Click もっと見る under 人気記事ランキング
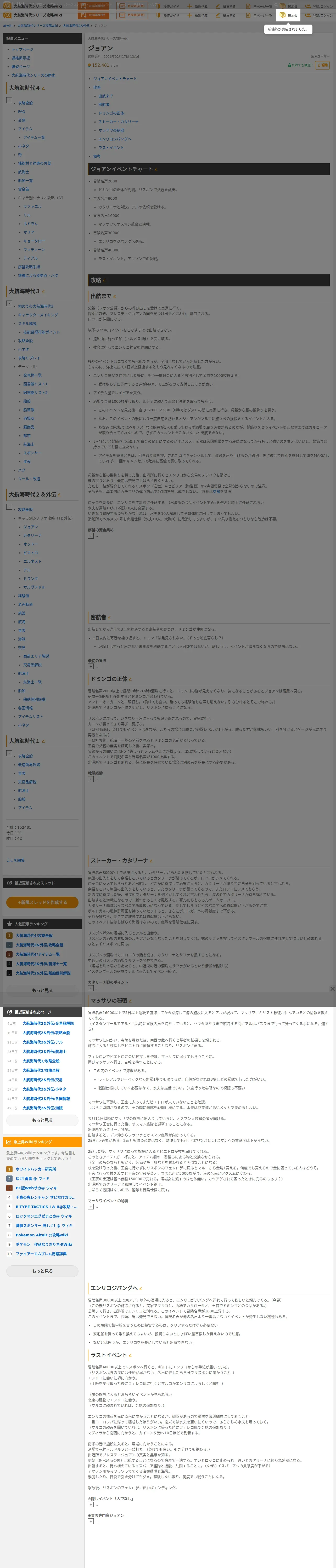 pos(42,990)
